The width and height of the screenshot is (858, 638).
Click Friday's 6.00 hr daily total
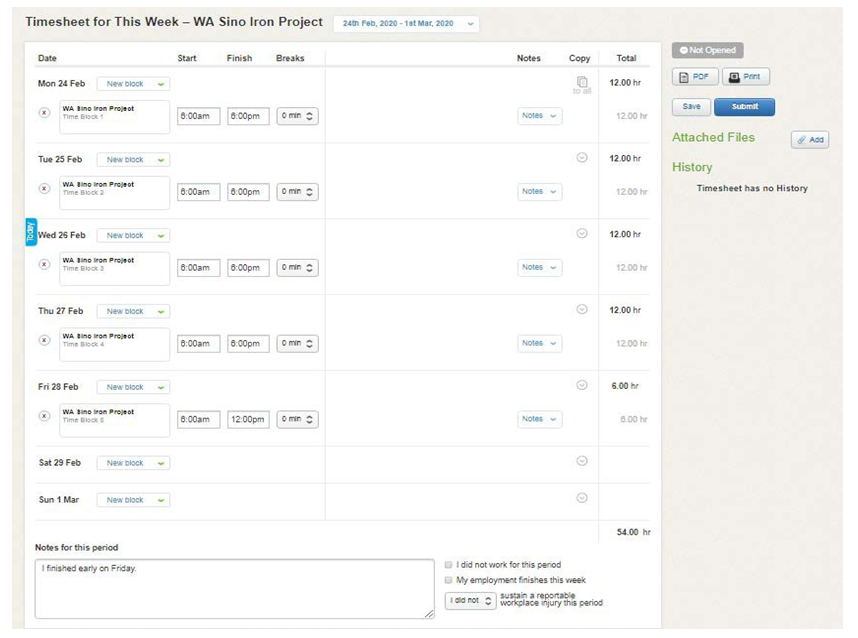625,386
